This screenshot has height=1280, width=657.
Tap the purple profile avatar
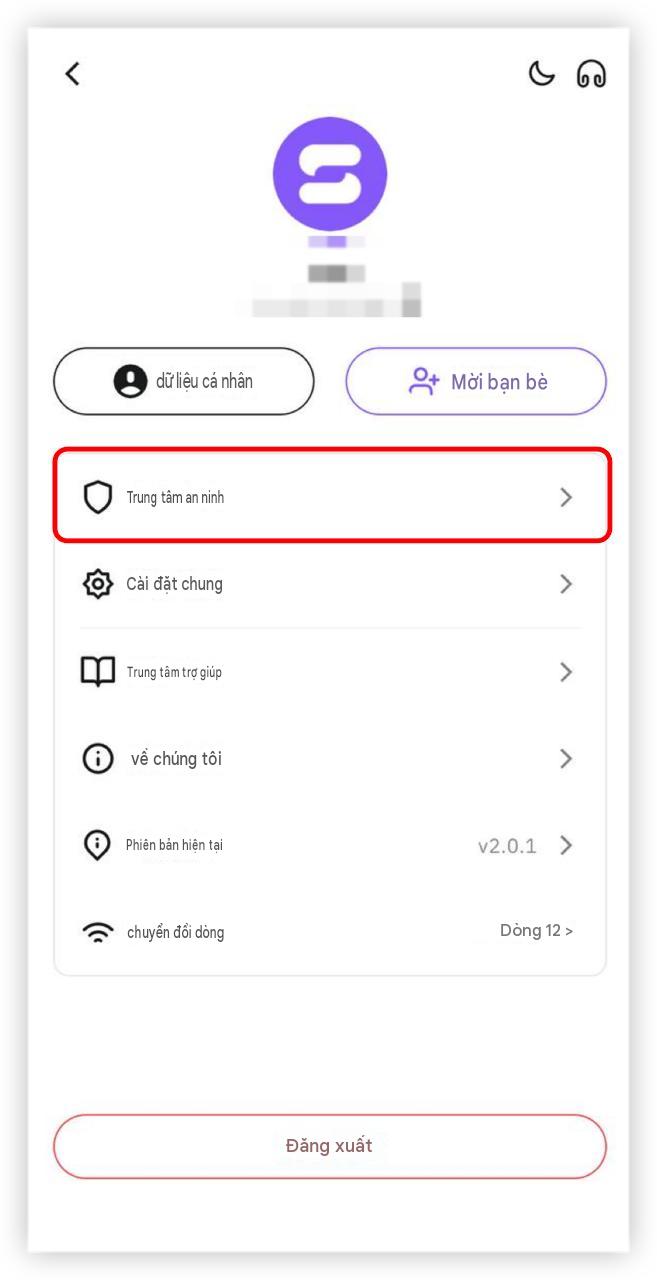pos(329,173)
